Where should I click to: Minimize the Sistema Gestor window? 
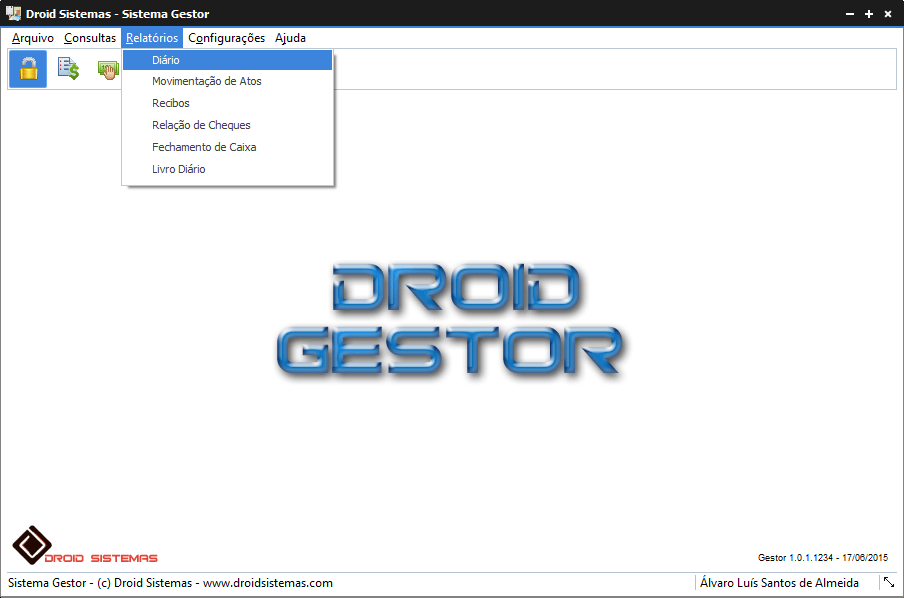click(850, 14)
